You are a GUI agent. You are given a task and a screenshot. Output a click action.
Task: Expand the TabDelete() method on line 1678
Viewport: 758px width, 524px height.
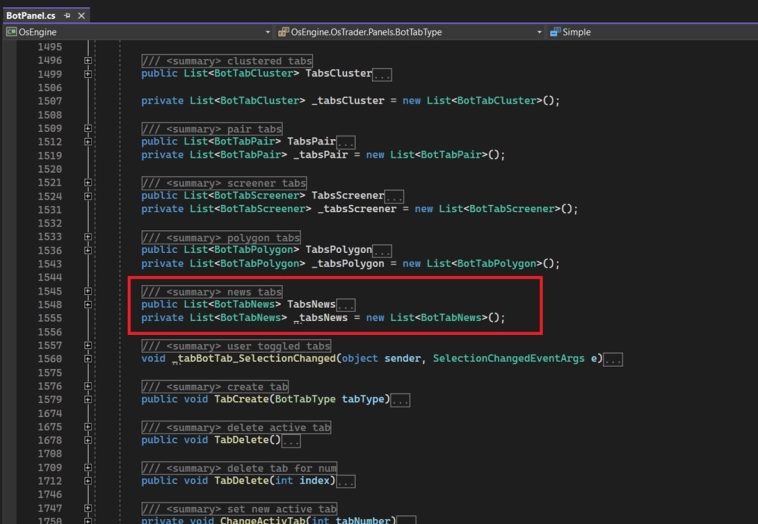coord(88,441)
